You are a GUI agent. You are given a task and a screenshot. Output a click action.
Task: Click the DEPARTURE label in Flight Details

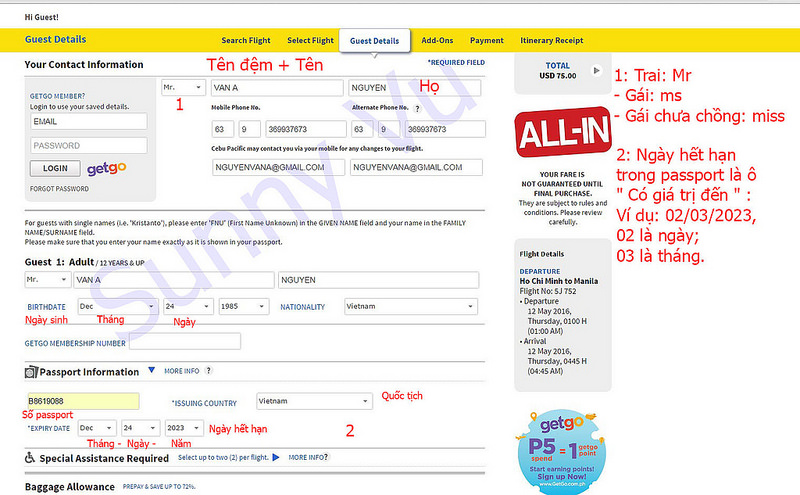tap(540, 271)
